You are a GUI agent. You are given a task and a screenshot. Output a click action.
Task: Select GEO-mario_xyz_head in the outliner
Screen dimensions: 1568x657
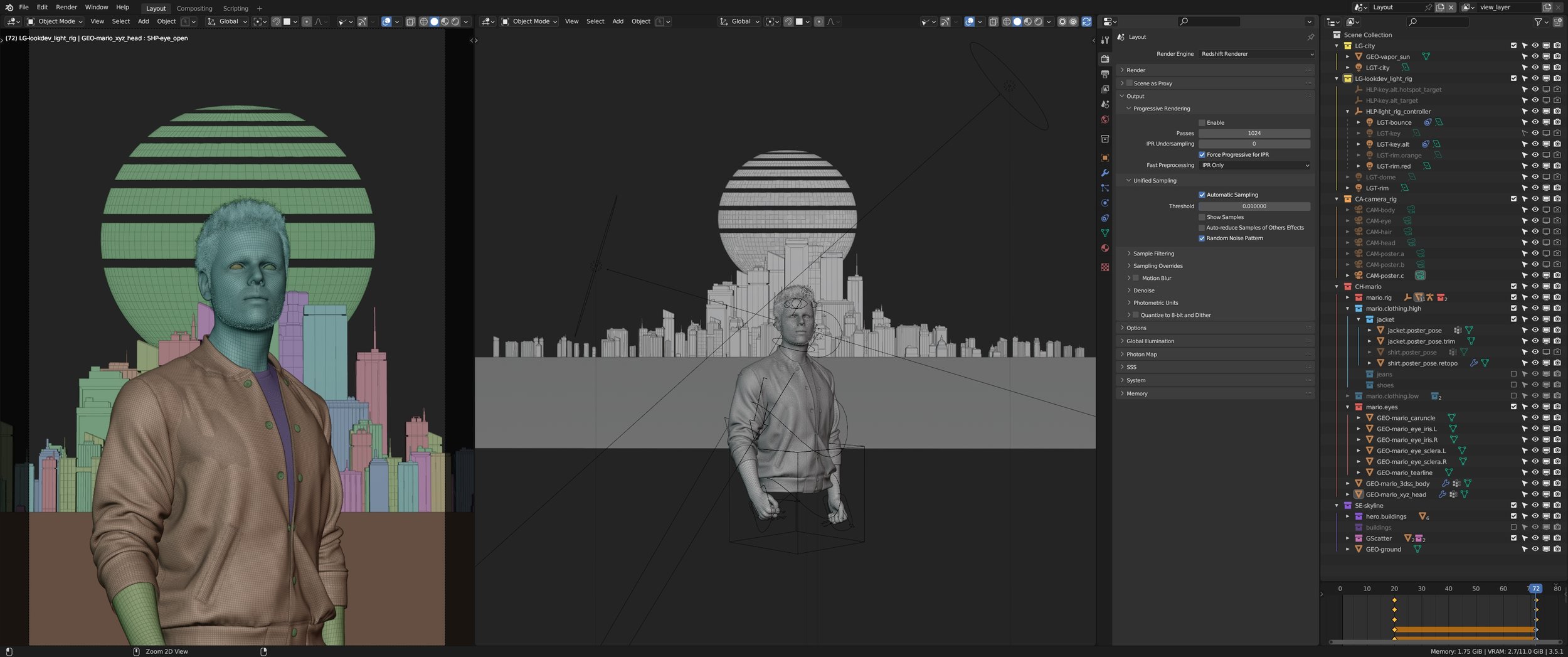point(1396,494)
